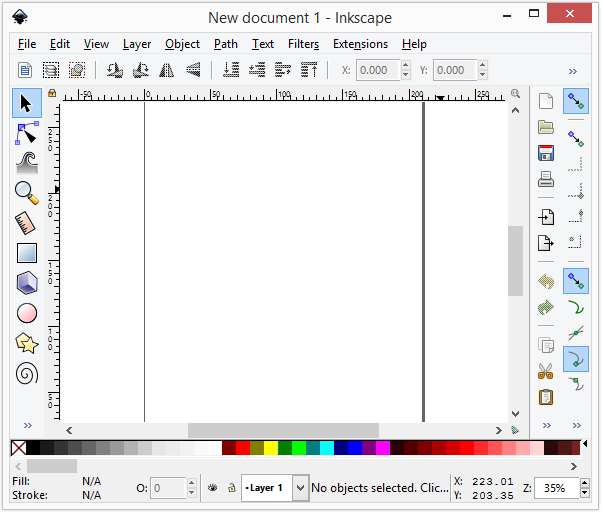Viewport: 604px width, 512px height.
Task: Export document icon
Action: 545,243
